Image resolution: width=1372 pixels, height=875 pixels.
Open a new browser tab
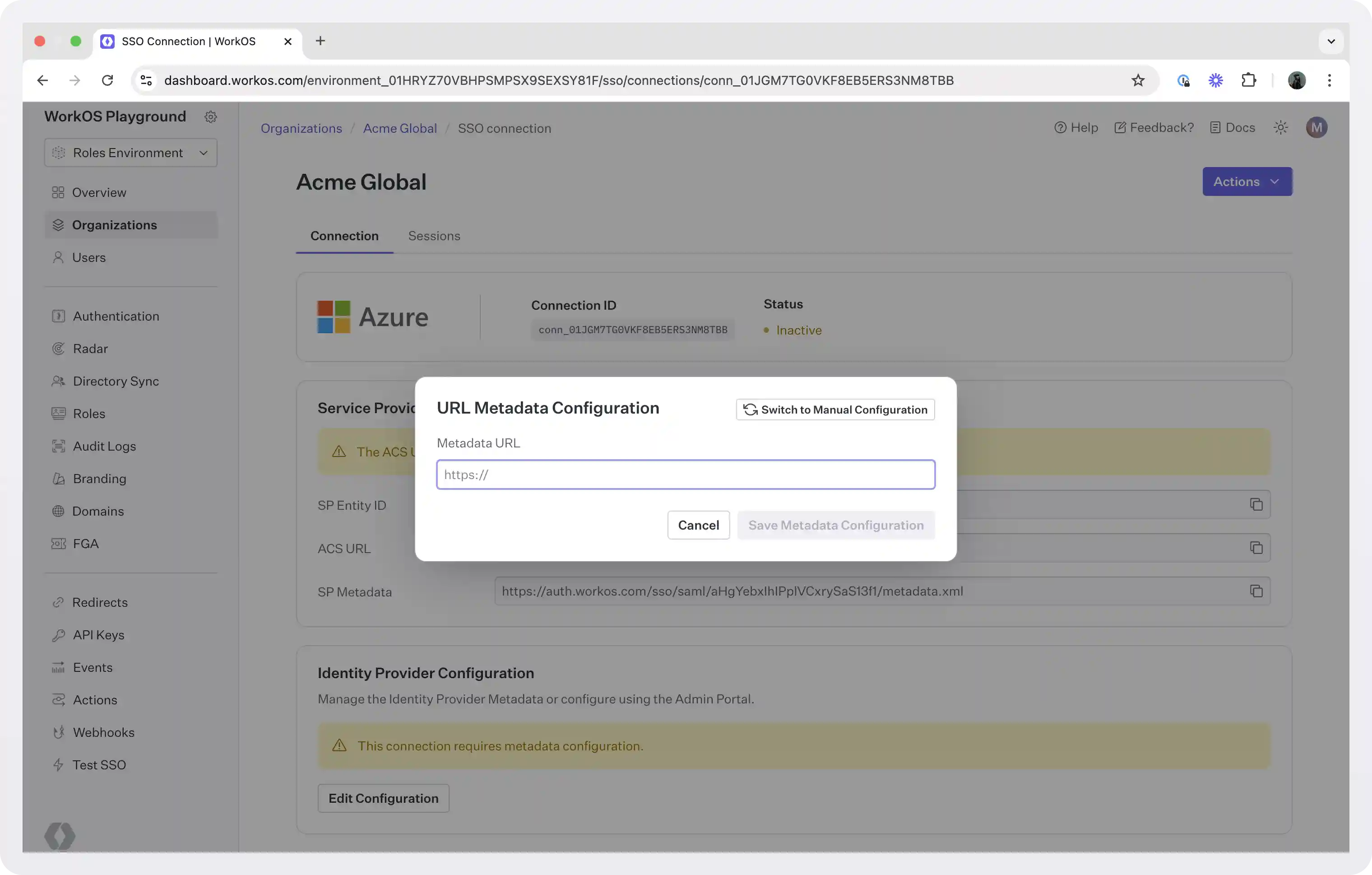tap(320, 41)
